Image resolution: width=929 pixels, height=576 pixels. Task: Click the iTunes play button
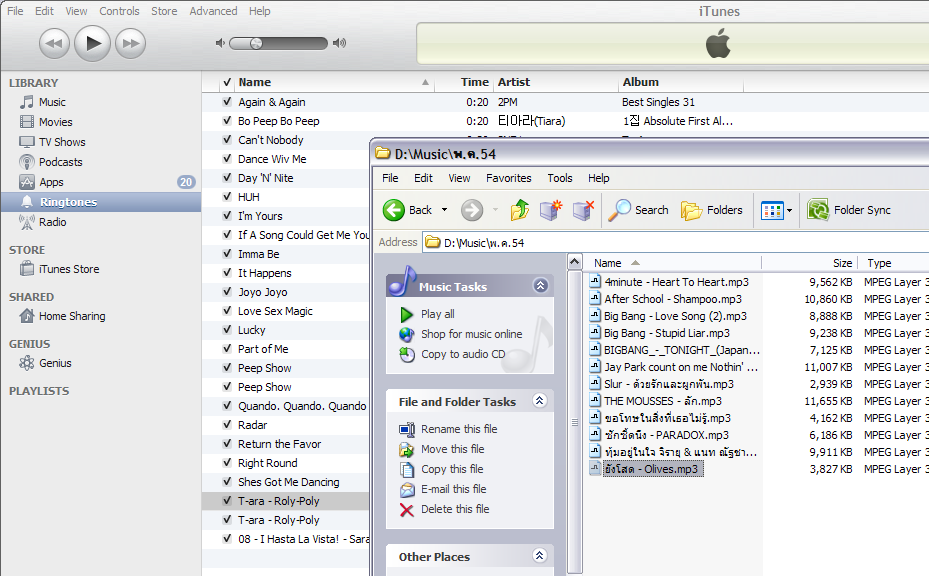(92, 43)
